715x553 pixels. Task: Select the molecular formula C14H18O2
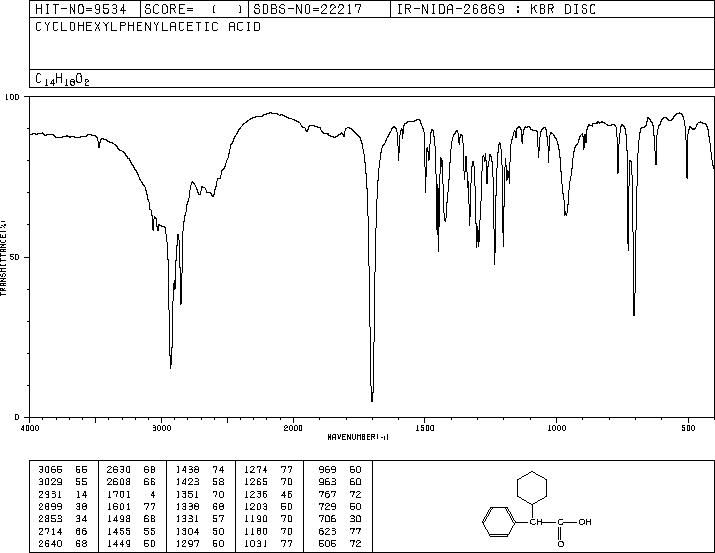62,80
